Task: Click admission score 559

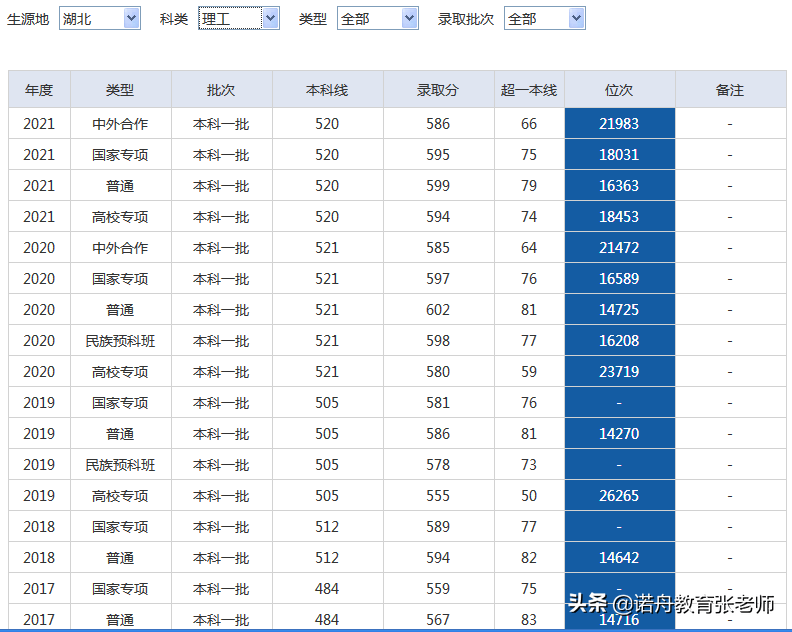Action: [x=438, y=588]
